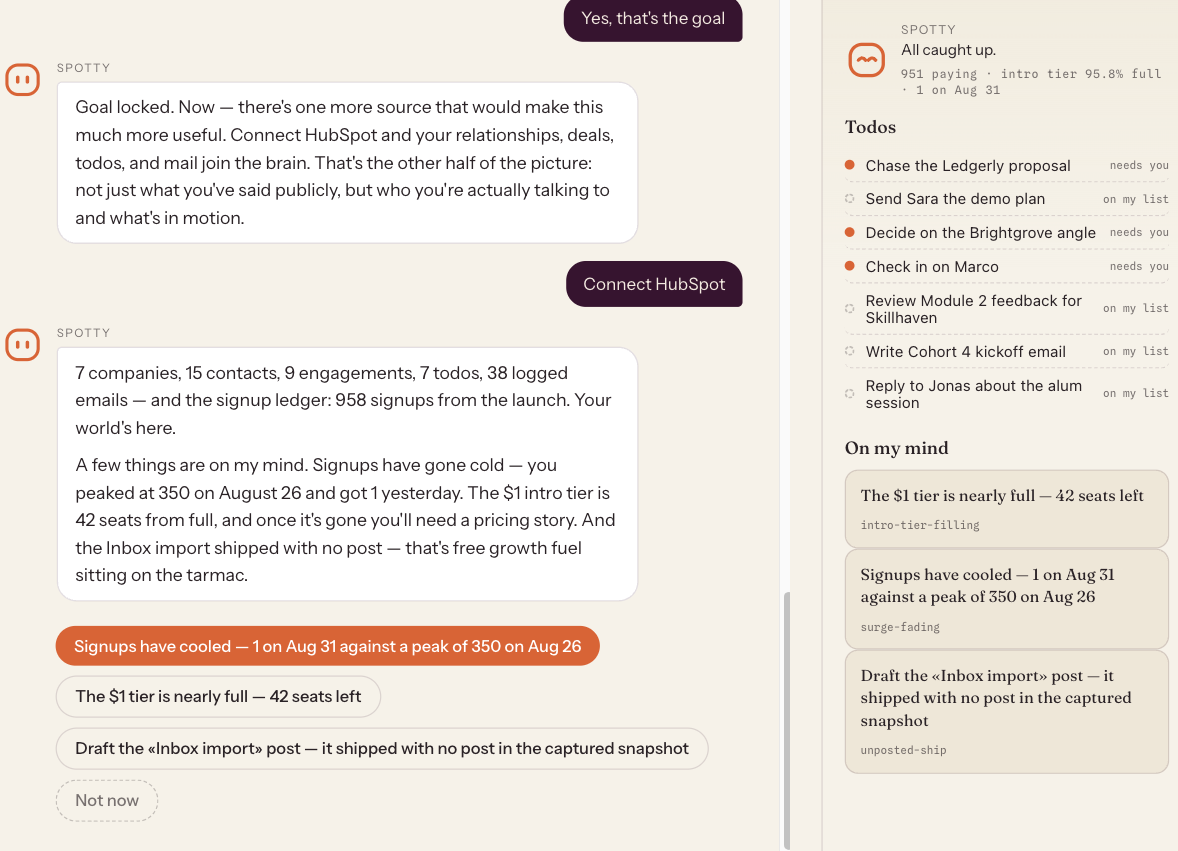
Task: Toggle circle for Review Module 2 feedback todo
Action: click(x=850, y=309)
